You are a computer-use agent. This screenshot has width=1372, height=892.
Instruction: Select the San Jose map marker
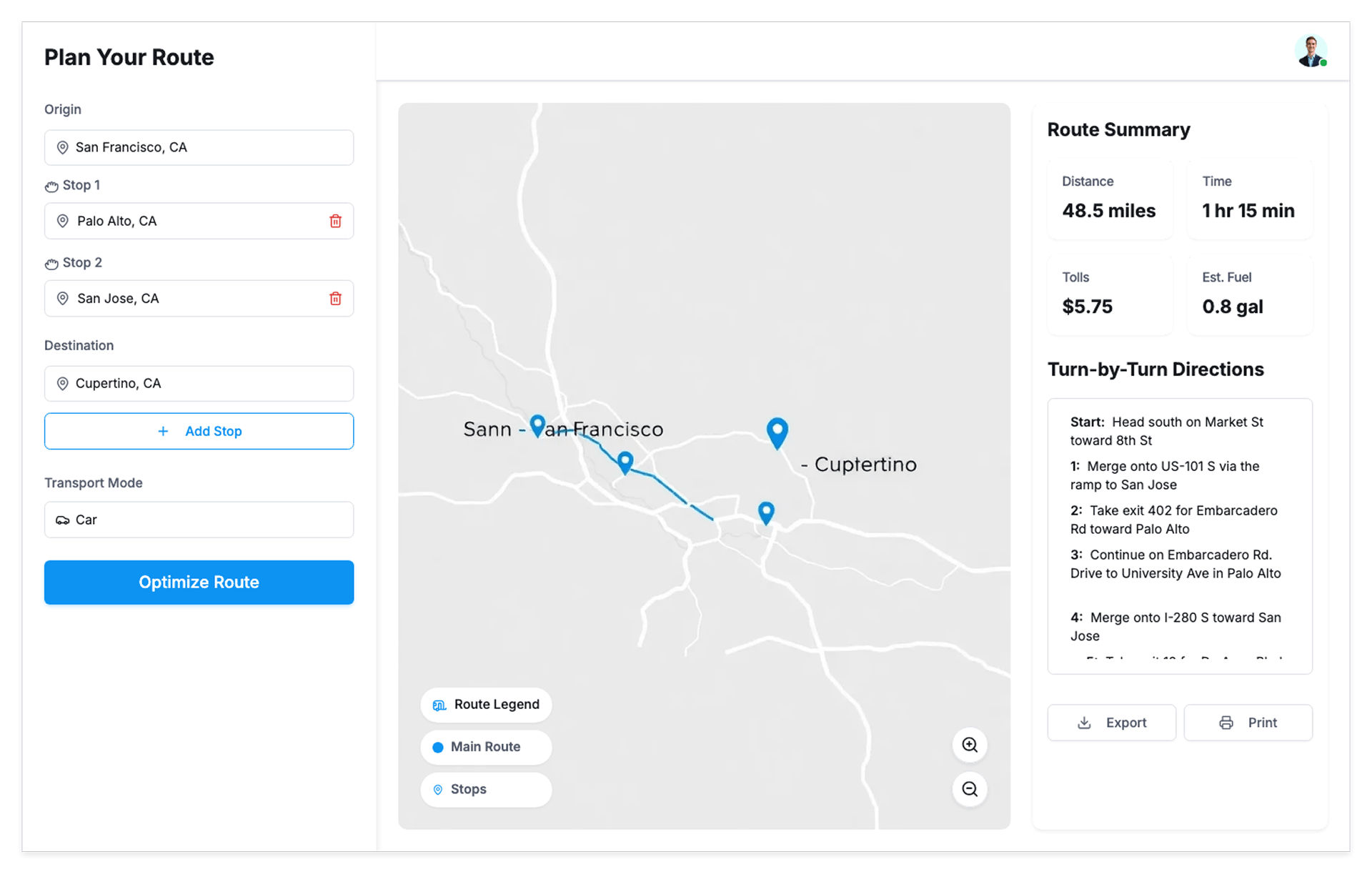coord(766,512)
